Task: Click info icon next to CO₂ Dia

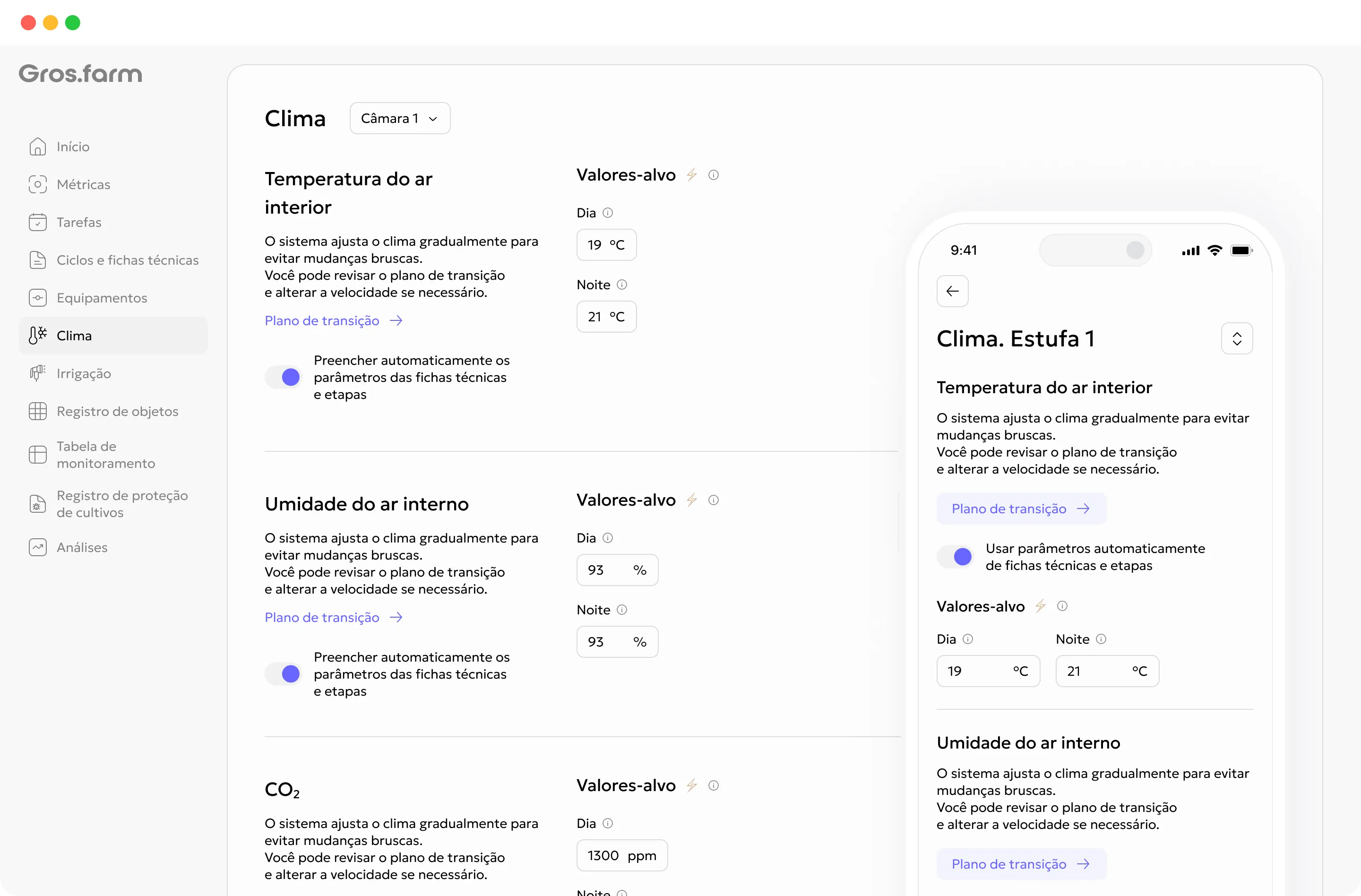Action: click(x=608, y=823)
